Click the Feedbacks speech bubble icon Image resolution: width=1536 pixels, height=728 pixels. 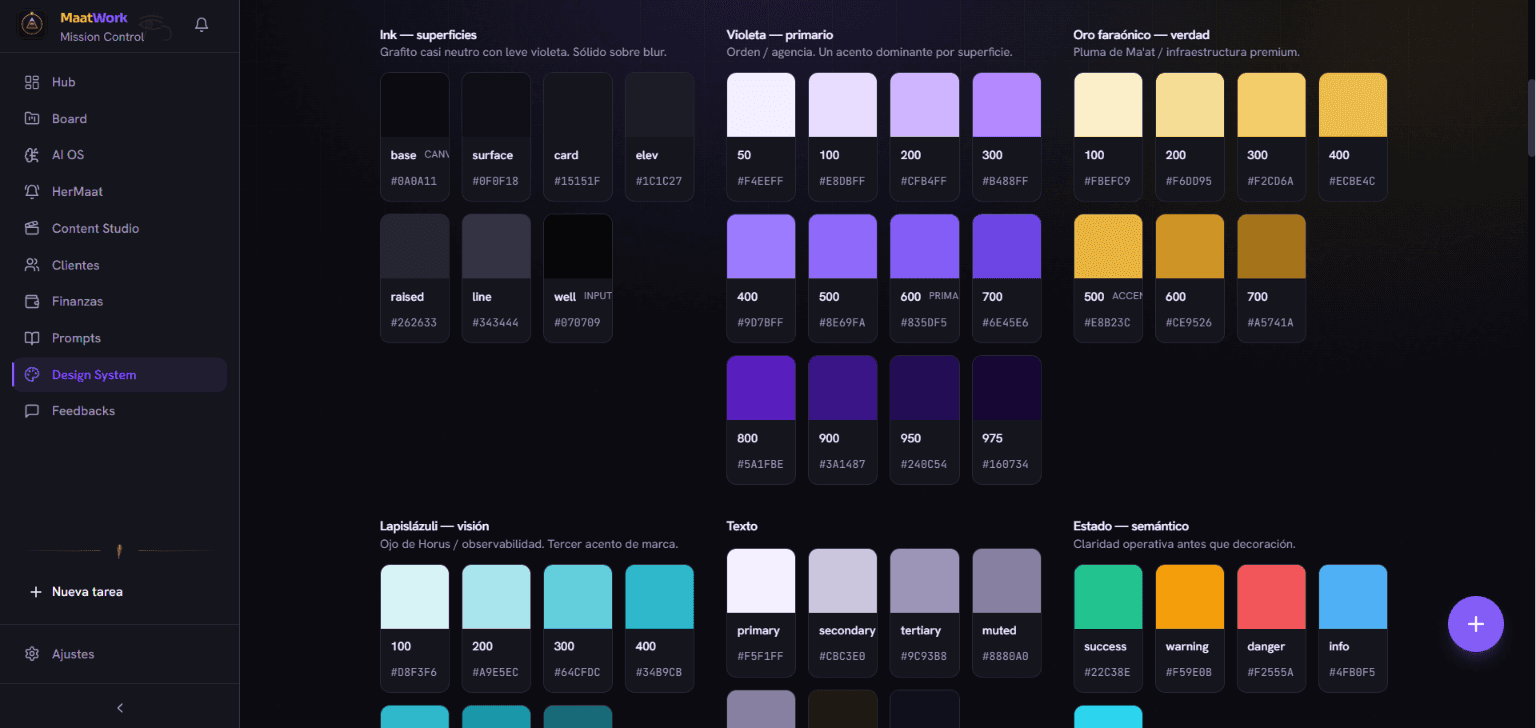(x=32, y=411)
